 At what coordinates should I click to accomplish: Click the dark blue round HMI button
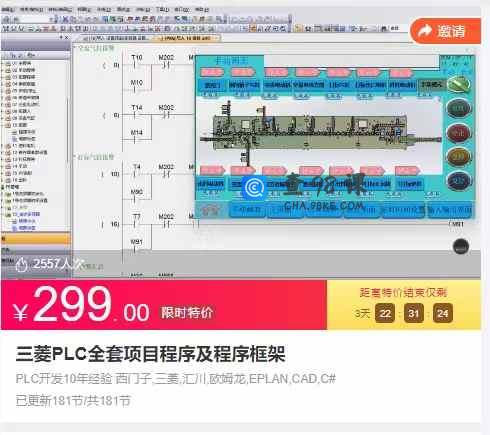point(459,180)
